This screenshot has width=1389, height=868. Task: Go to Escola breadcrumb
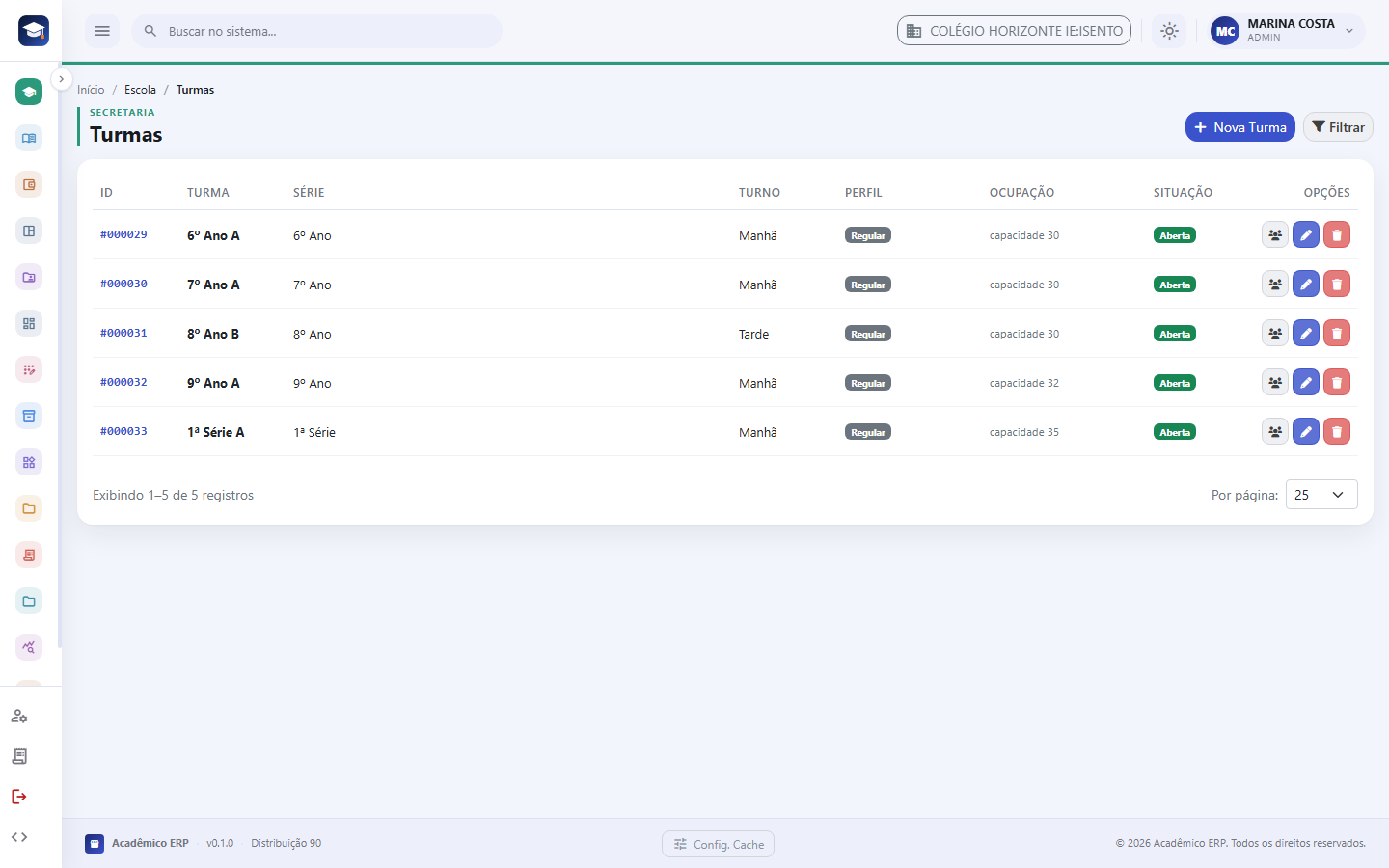tap(140, 90)
